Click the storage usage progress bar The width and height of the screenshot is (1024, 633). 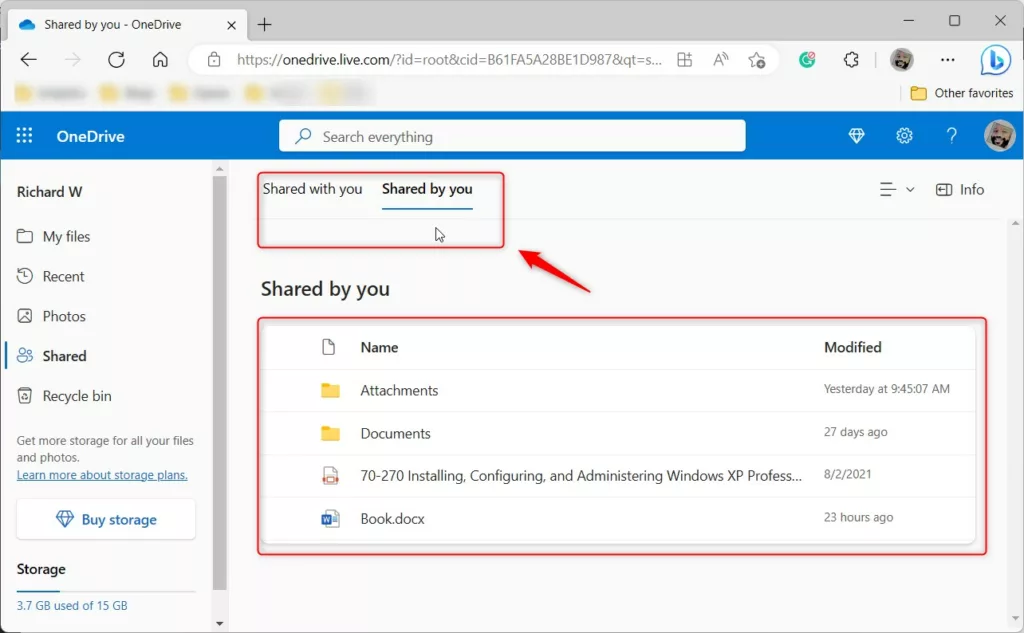[x=106, y=591]
